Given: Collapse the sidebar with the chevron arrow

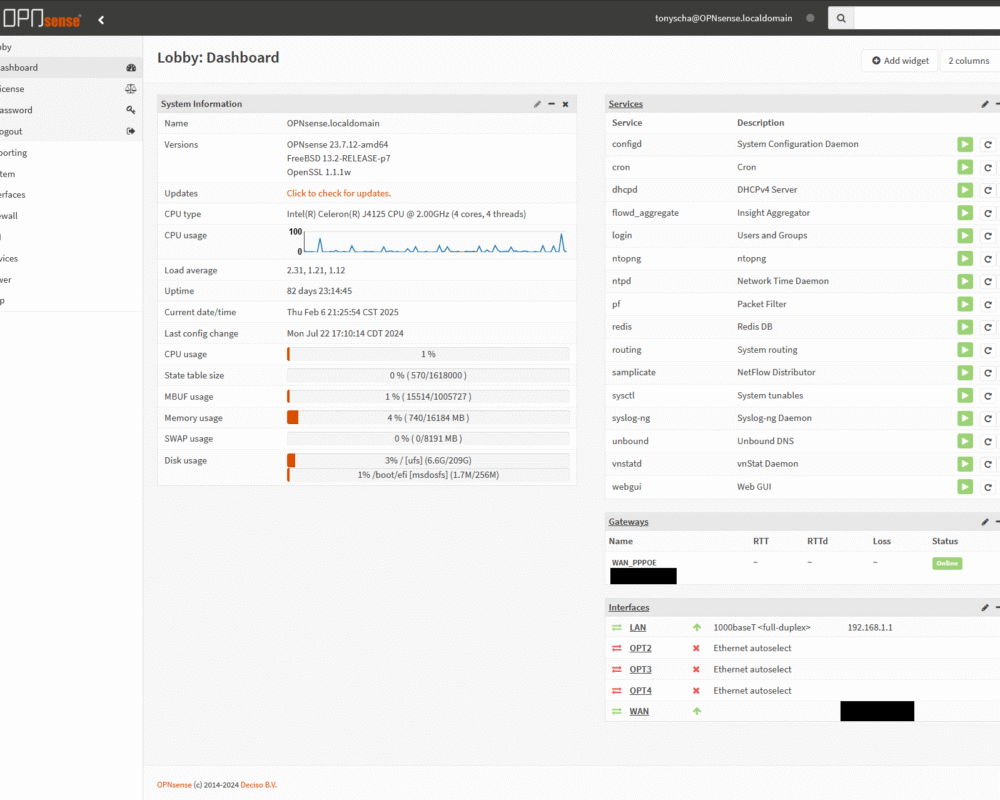Looking at the screenshot, I should click(x=101, y=20).
